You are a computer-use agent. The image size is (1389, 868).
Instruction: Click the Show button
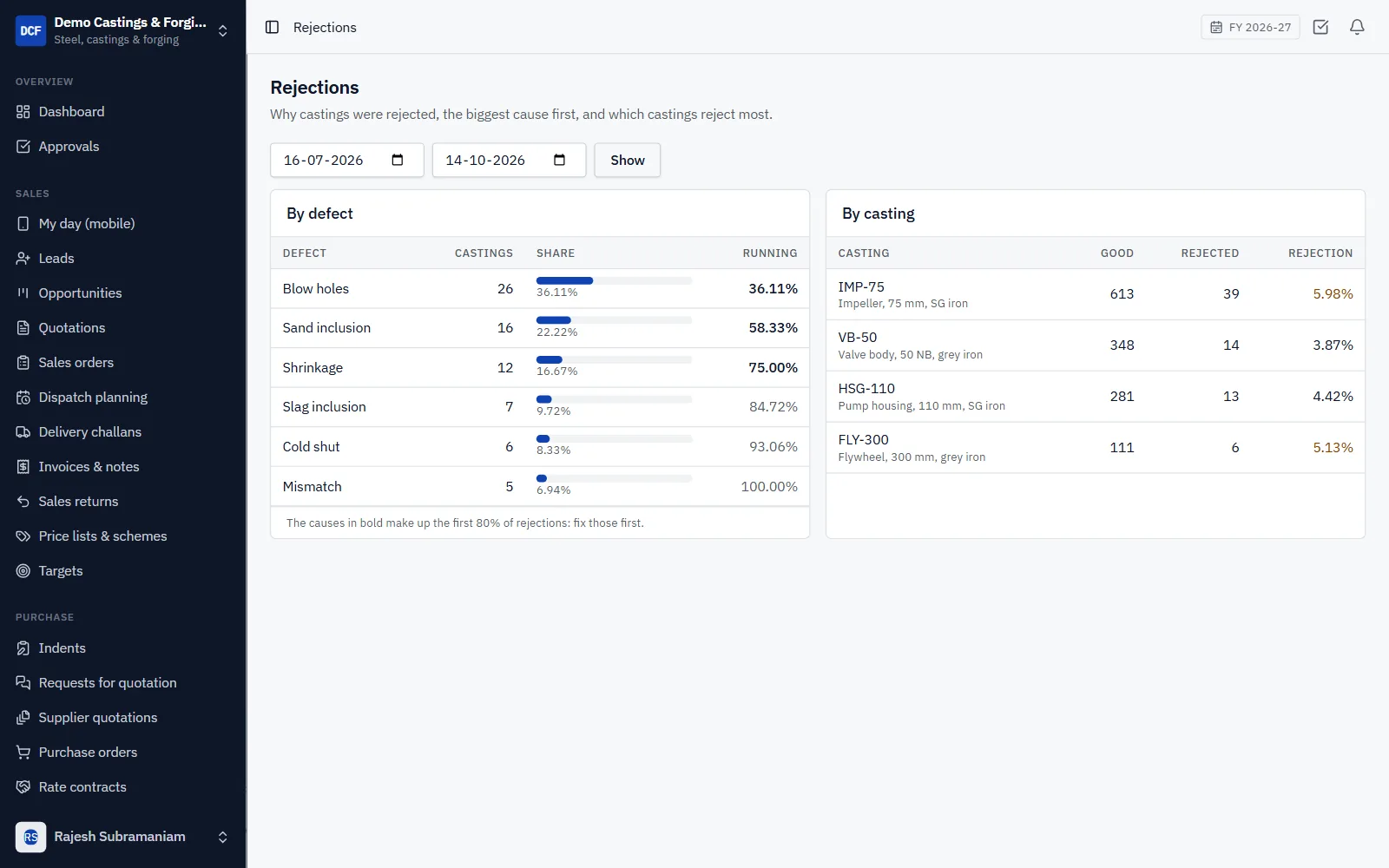click(628, 160)
